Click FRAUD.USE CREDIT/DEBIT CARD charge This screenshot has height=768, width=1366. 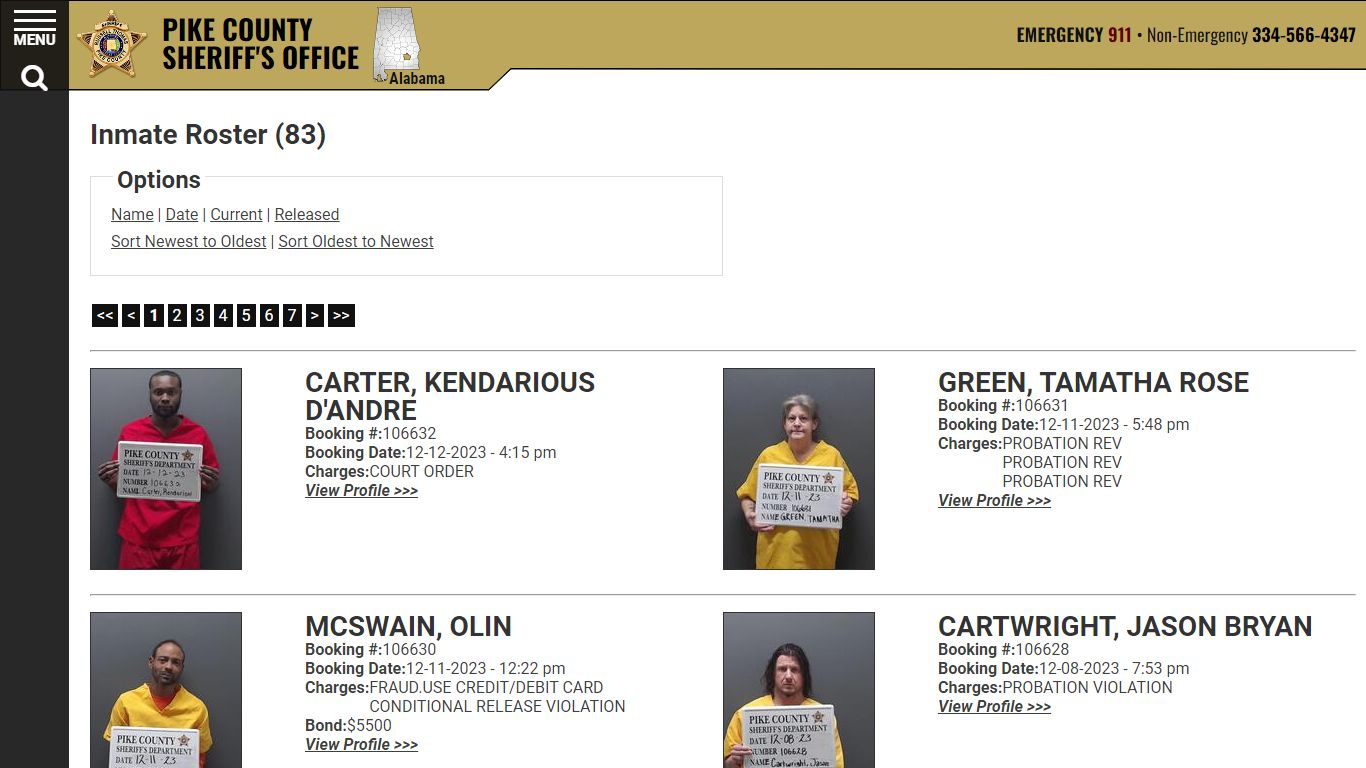[x=486, y=687]
